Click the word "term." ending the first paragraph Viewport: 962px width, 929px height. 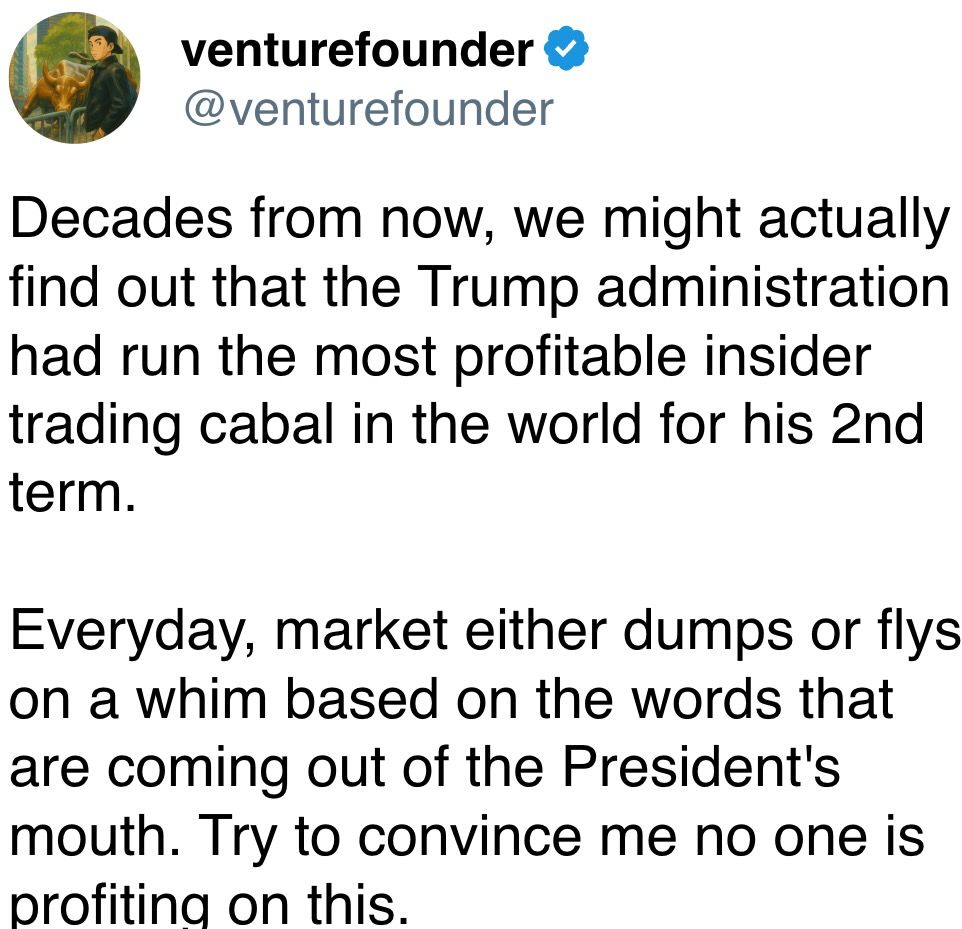[x=72, y=493]
